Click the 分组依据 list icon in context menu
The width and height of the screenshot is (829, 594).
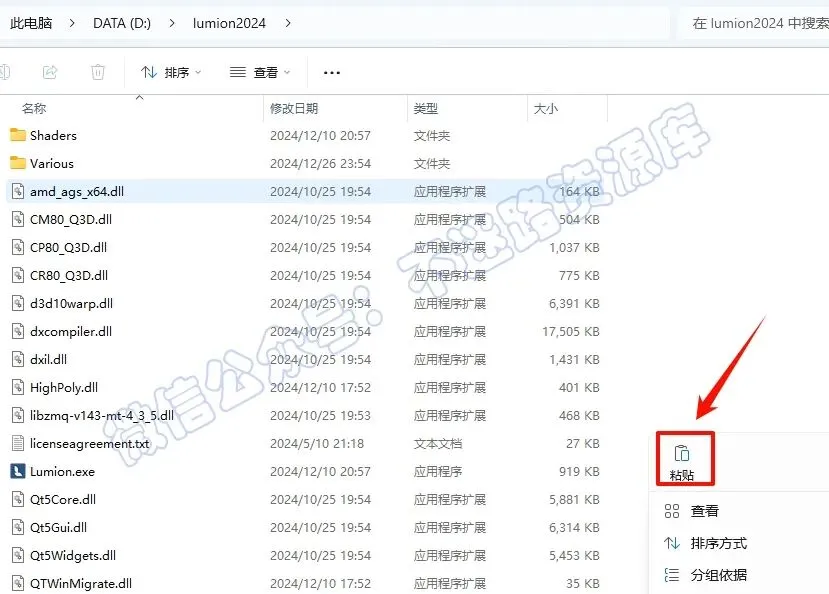671,574
